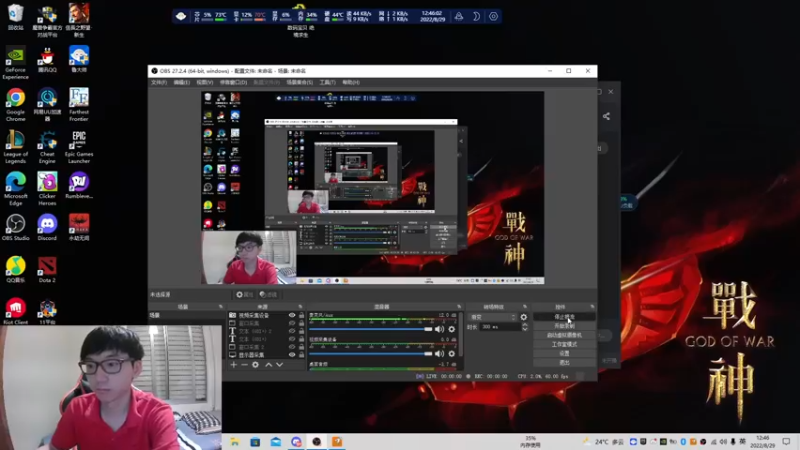
Task: Open source Properties button above the docks
Action: [x=245, y=294]
